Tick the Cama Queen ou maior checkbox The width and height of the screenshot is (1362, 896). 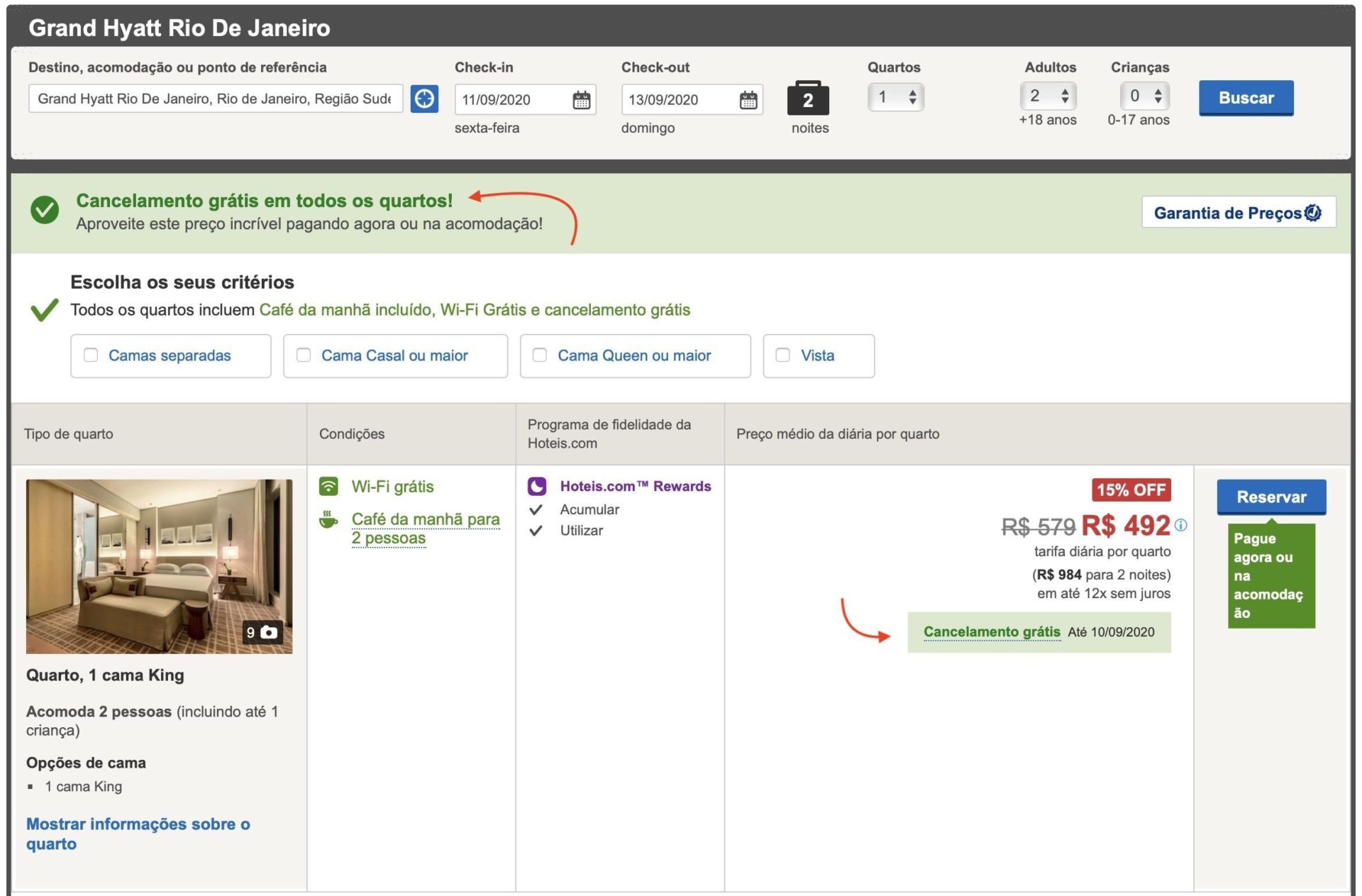540,355
